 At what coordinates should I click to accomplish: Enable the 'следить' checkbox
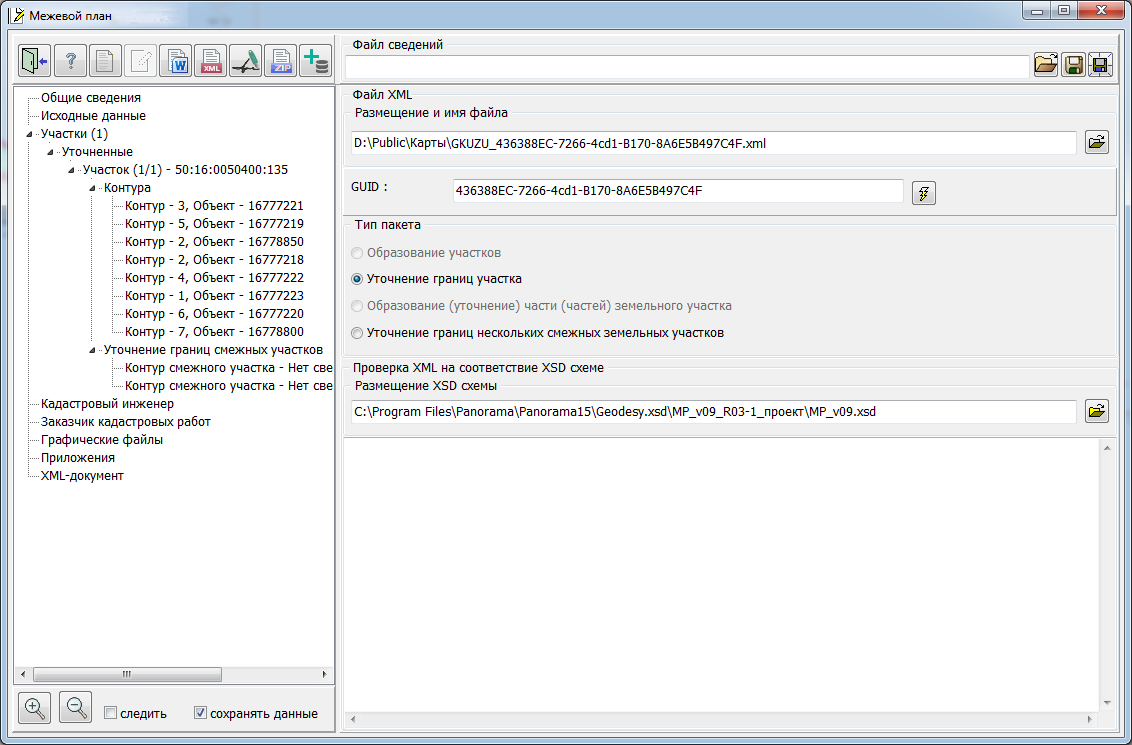pos(111,713)
